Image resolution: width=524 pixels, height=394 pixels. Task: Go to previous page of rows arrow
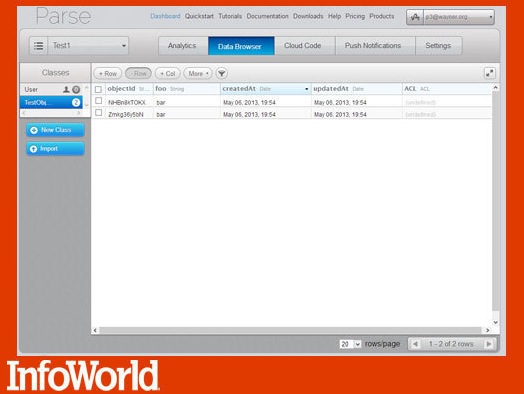click(x=415, y=344)
